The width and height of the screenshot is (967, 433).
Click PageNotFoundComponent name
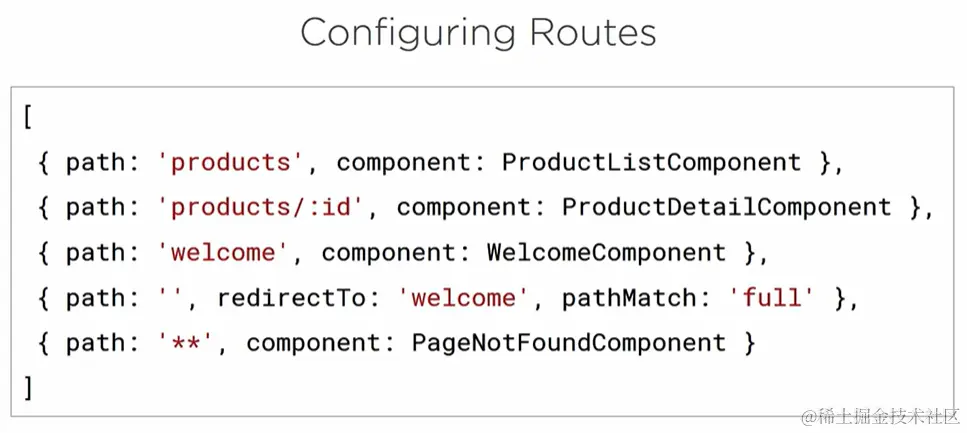pyautogui.click(x=569, y=344)
